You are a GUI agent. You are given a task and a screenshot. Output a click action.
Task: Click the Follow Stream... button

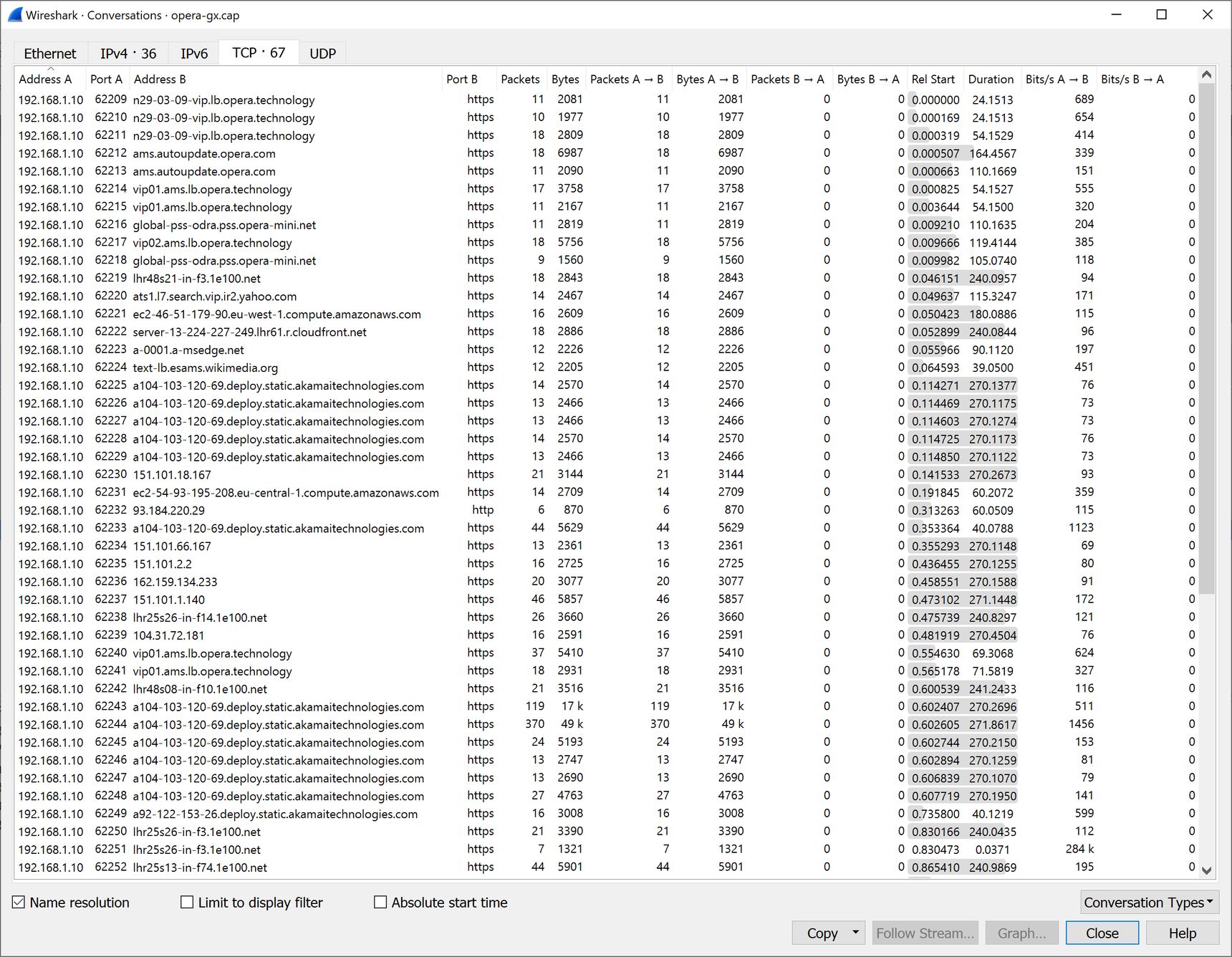pos(925,933)
